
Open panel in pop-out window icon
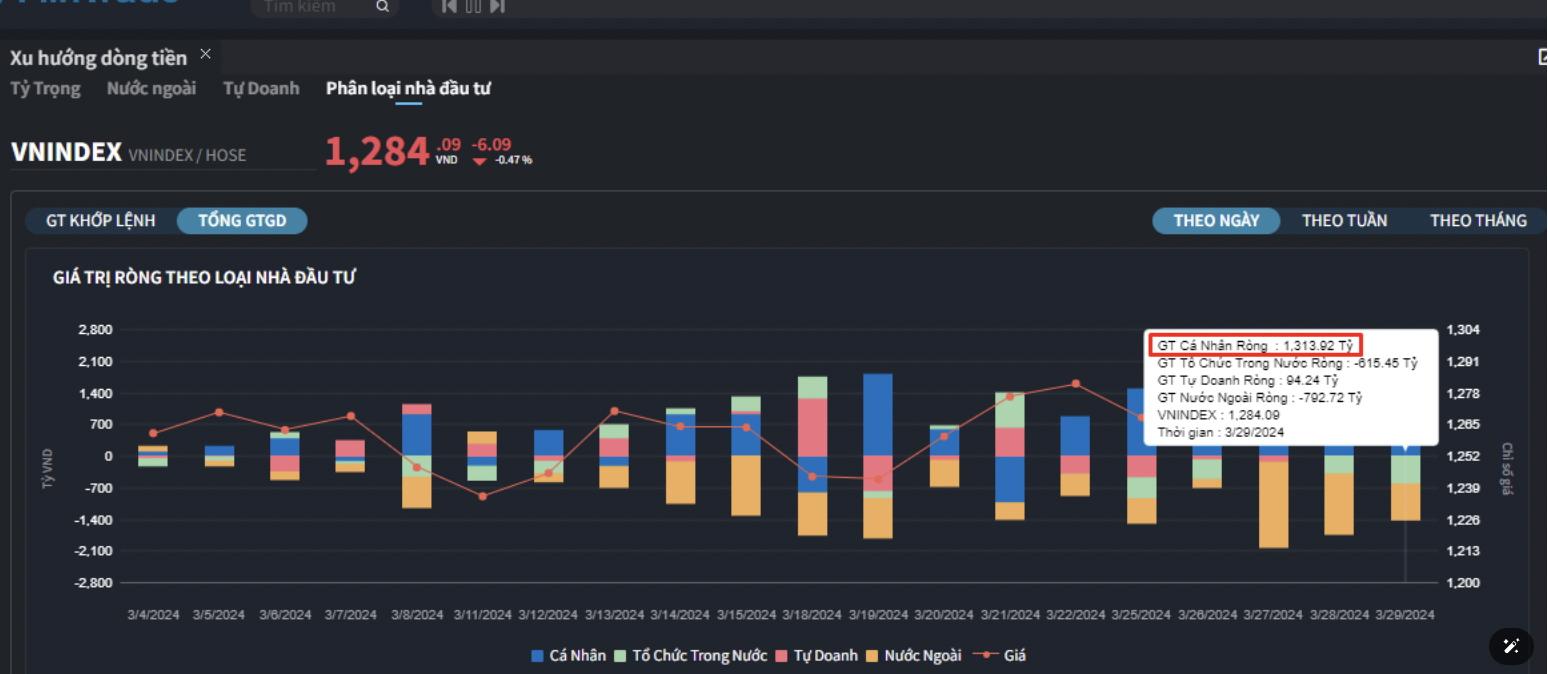(1542, 57)
